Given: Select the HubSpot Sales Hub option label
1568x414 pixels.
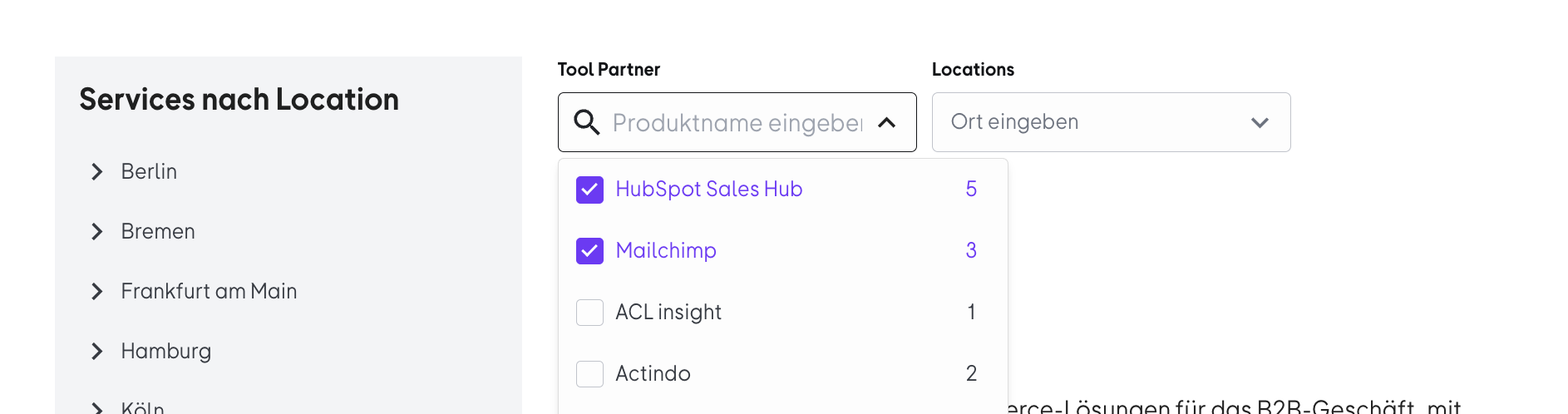Looking at the screenshot, I should (x=709, y=190).
